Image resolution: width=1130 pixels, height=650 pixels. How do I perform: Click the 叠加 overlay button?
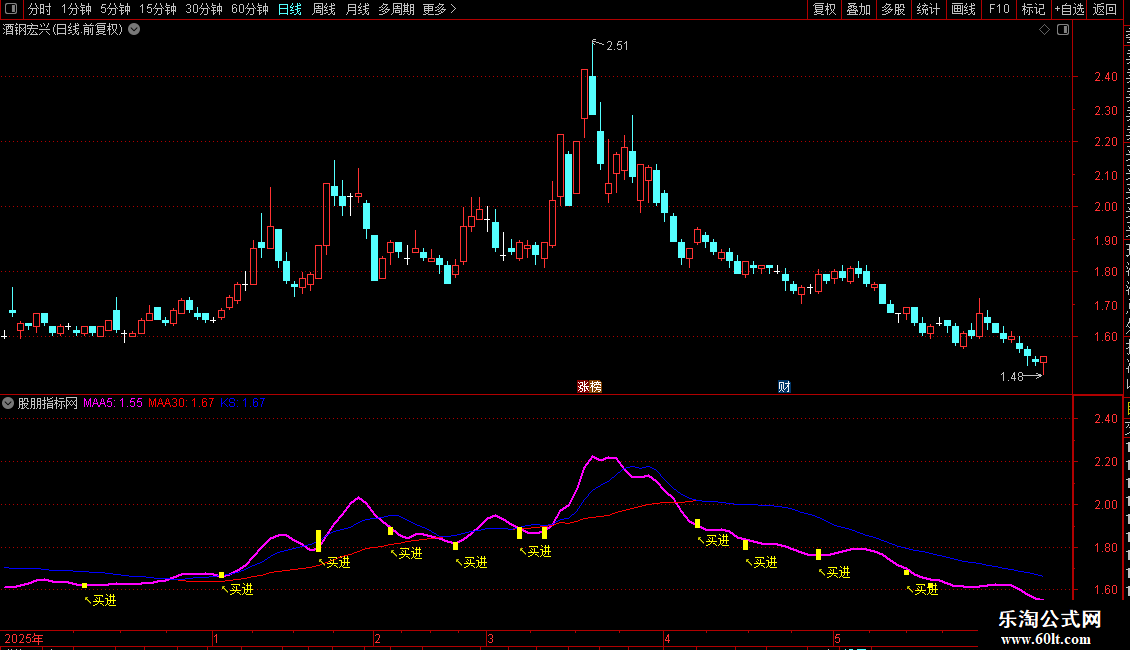pyautogui.click(x=858, y=9)
